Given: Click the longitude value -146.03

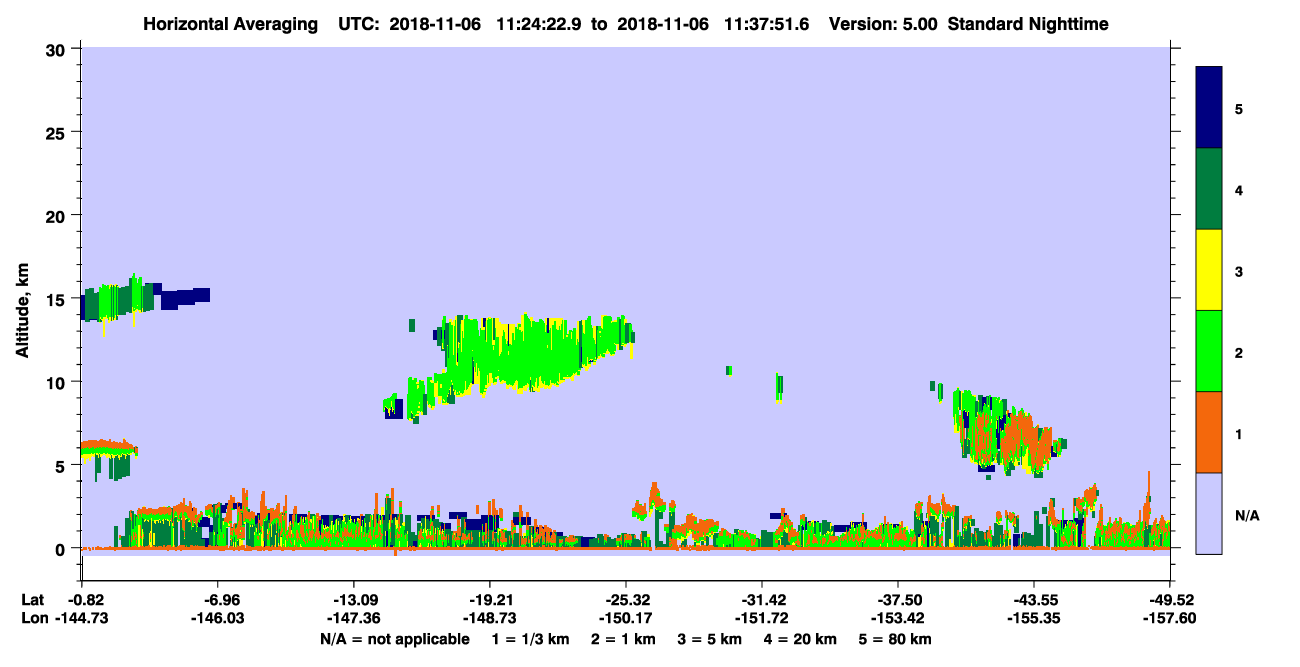Looking at the screenshot, I should coord(218,619).
